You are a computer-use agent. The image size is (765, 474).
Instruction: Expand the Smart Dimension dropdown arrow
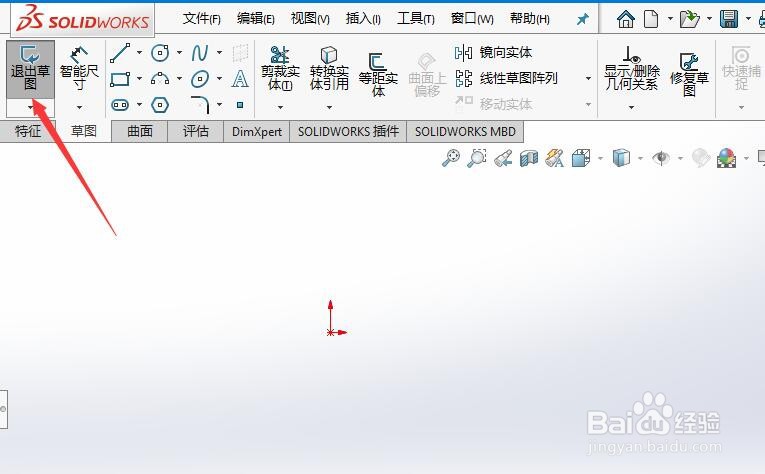[x=79, y=107]
